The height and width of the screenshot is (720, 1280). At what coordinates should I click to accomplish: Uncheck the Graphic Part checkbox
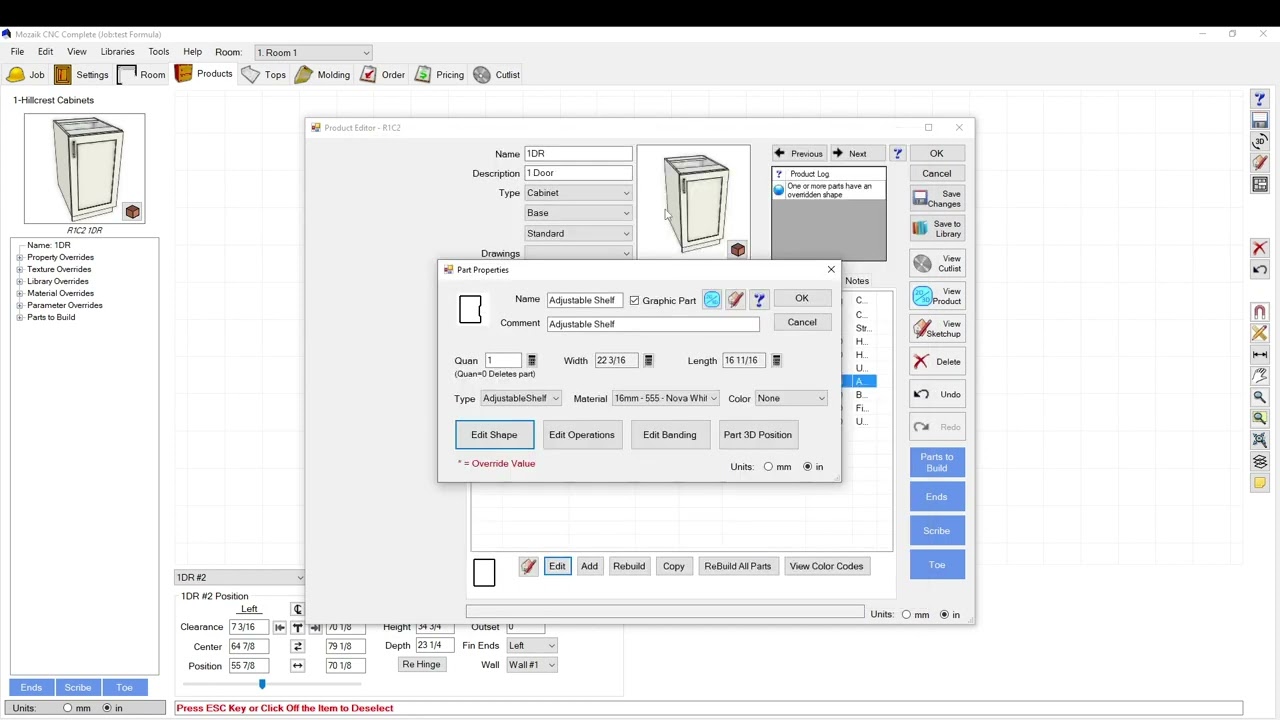tap(634, 300)
